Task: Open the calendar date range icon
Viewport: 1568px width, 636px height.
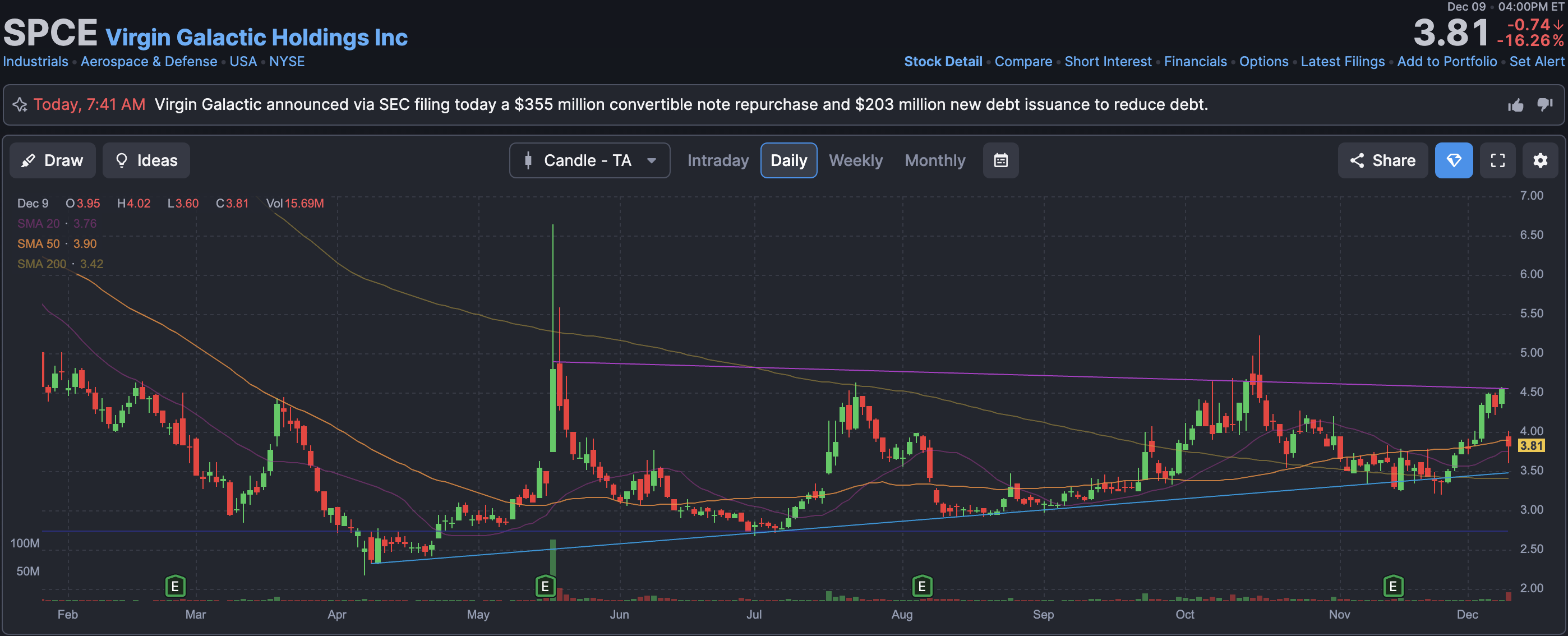Action: coord(1000,160)
